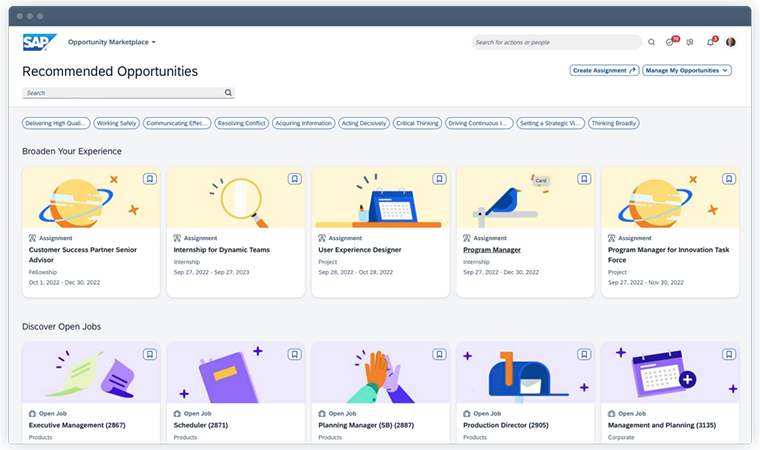The width and height of the screenshot is (760, 450).
Task: Click the chat icon in the header
Action: coord(690,42)
